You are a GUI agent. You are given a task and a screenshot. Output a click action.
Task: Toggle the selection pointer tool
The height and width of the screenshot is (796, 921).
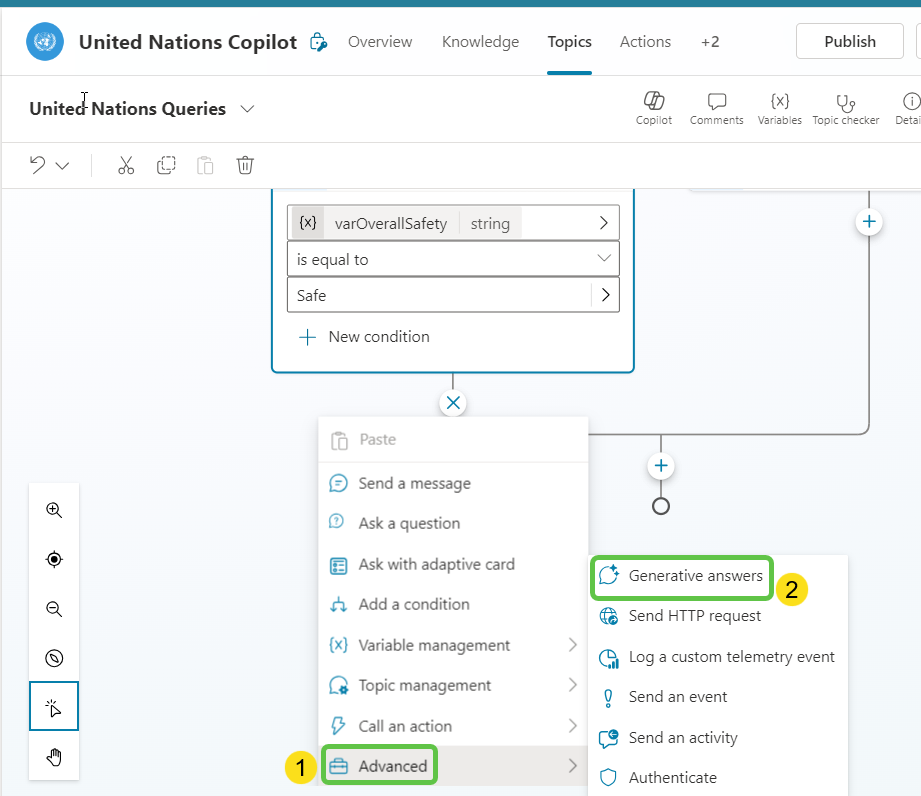(54, 707)
